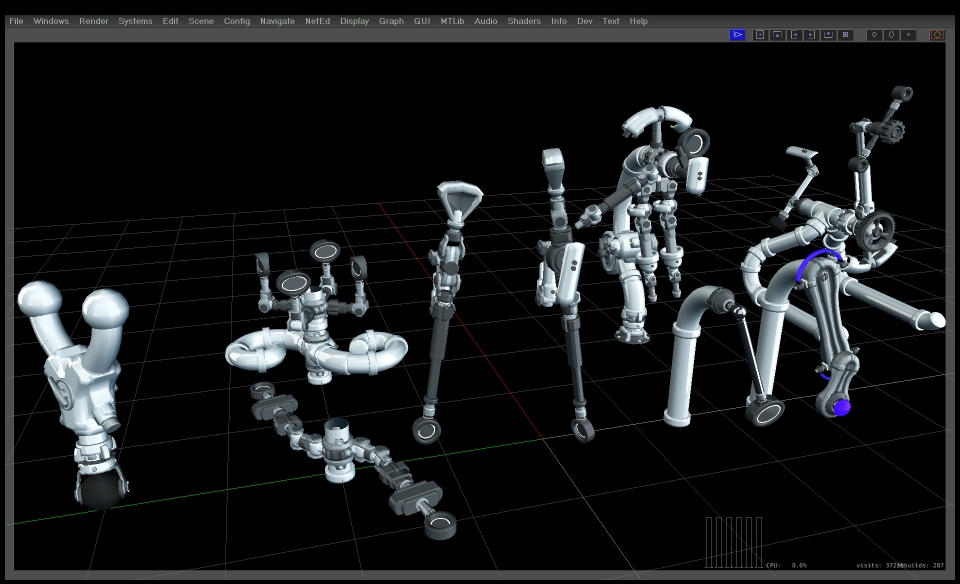Select the top-bracket view preset icon

coord(777,35)
